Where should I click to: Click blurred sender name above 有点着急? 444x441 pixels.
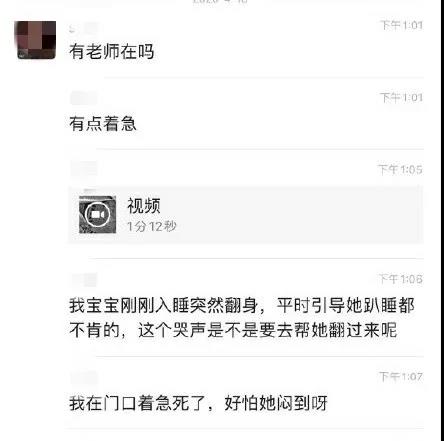click(84, 98)
